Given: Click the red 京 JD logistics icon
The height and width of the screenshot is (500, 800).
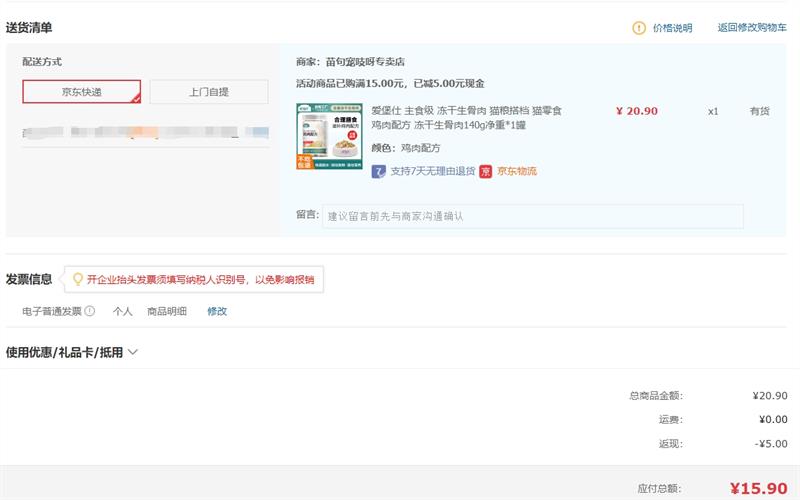Looking at the screenshot, I should pyautogui.click(x=486, y=171).
